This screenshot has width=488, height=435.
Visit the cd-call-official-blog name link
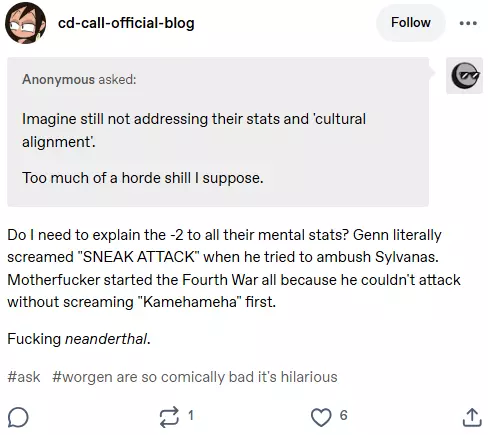point(126,23)
